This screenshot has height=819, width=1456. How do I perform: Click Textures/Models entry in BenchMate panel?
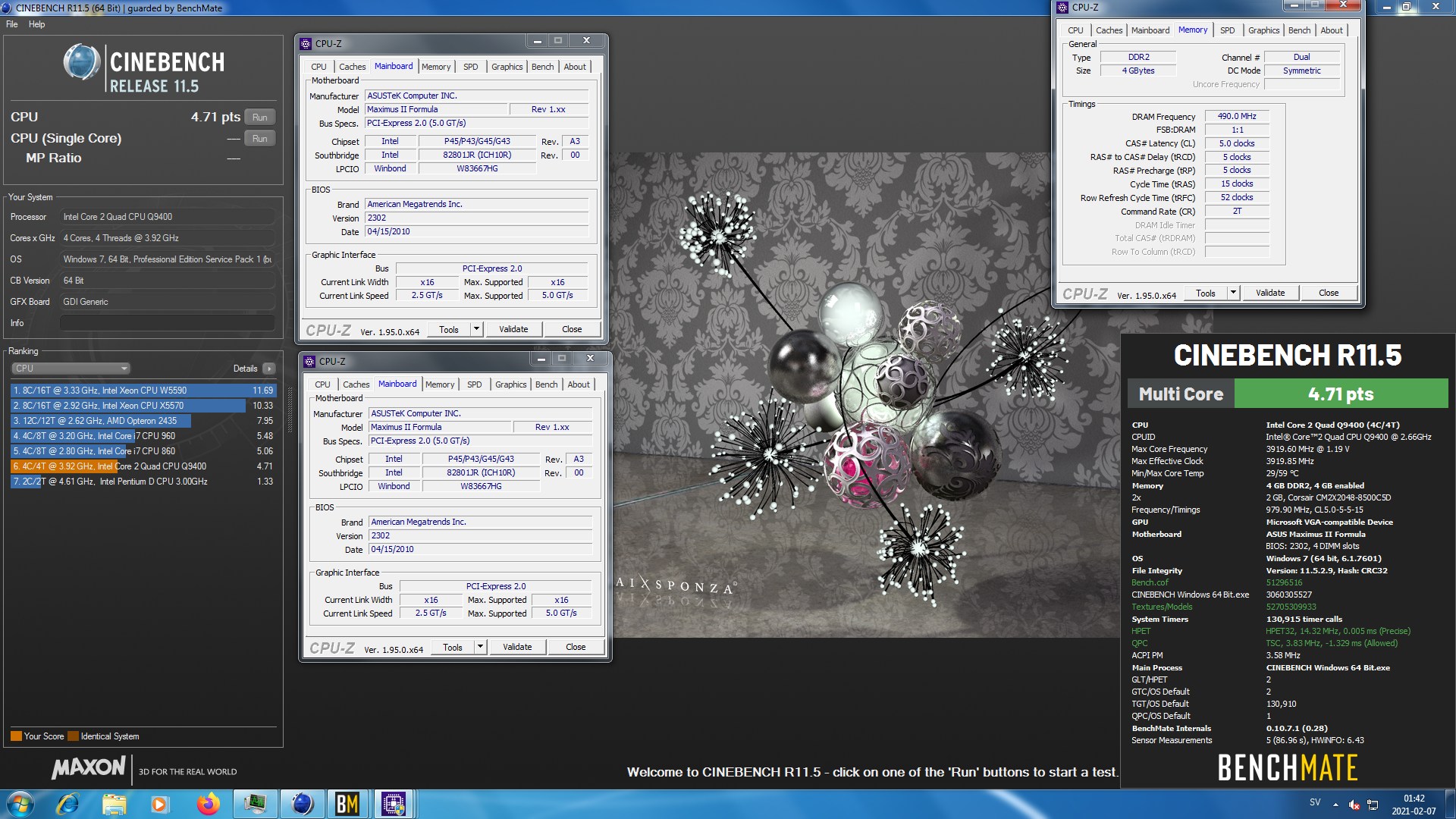[x=1162, y=607]
